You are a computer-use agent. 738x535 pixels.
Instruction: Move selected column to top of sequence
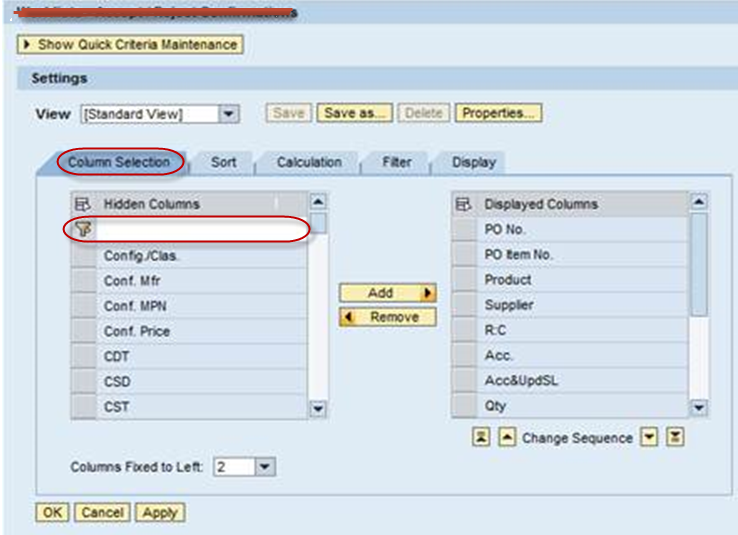(x=481, y=437)
